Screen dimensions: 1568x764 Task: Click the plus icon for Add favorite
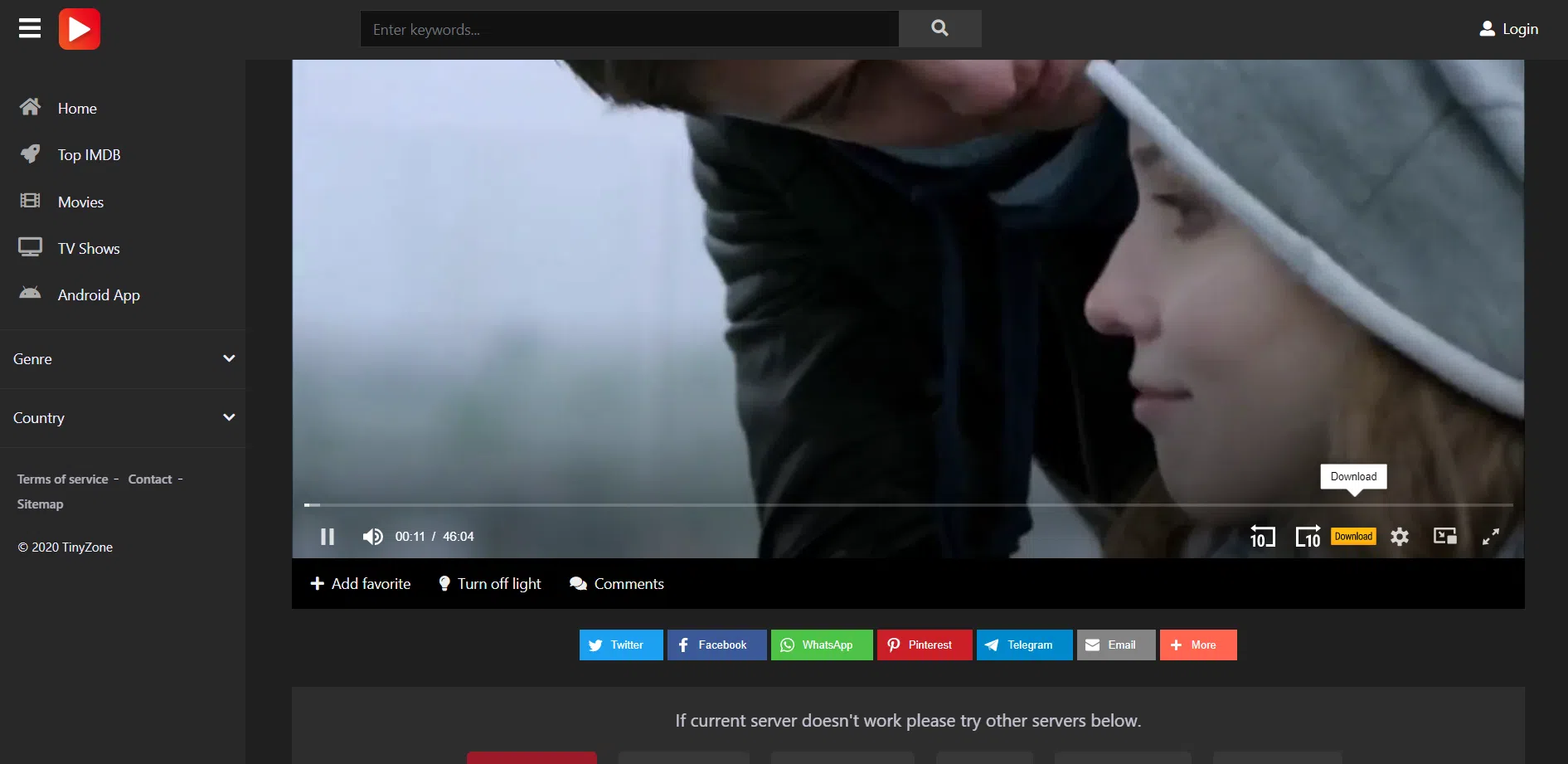point(317,584)
